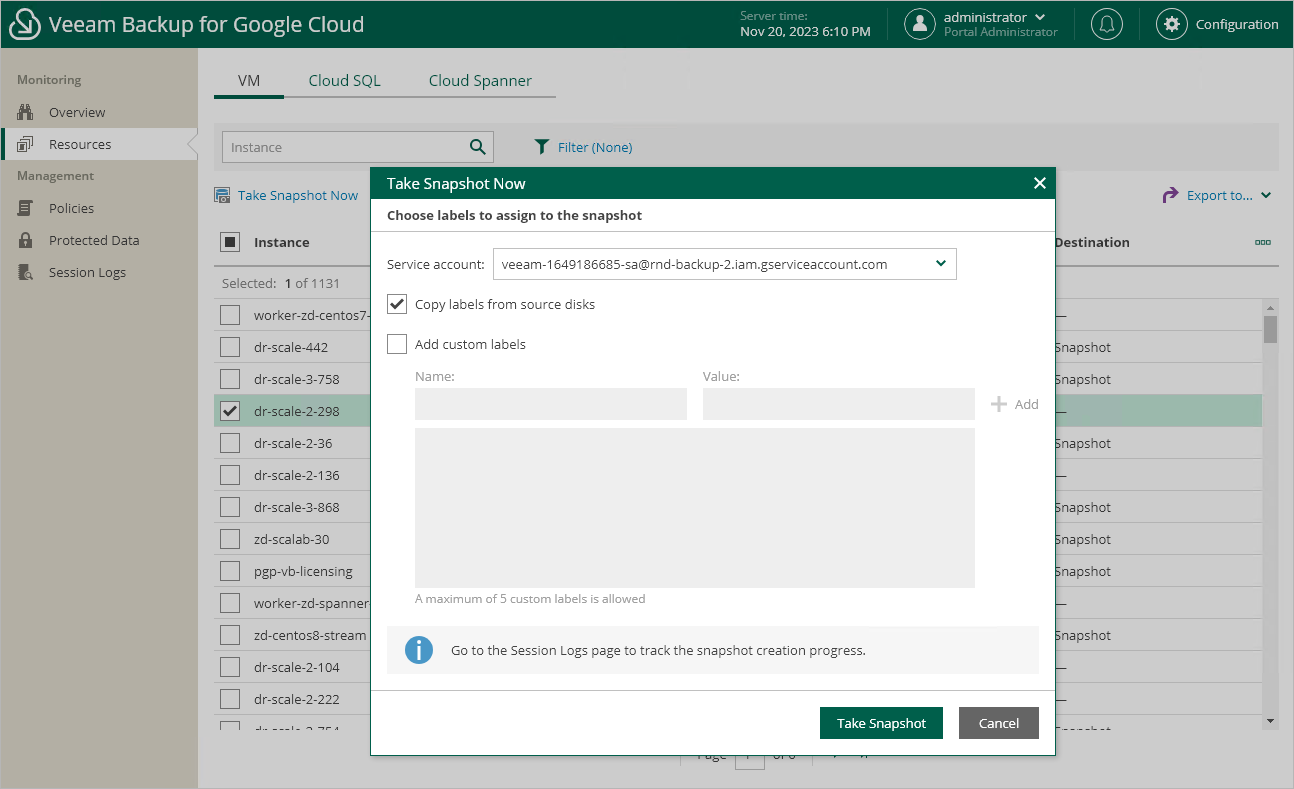Toggle the select-all Instance header checkbox
Image resolution: width=1294 pixels, height=789 pixels.
(x=230, y=242)
